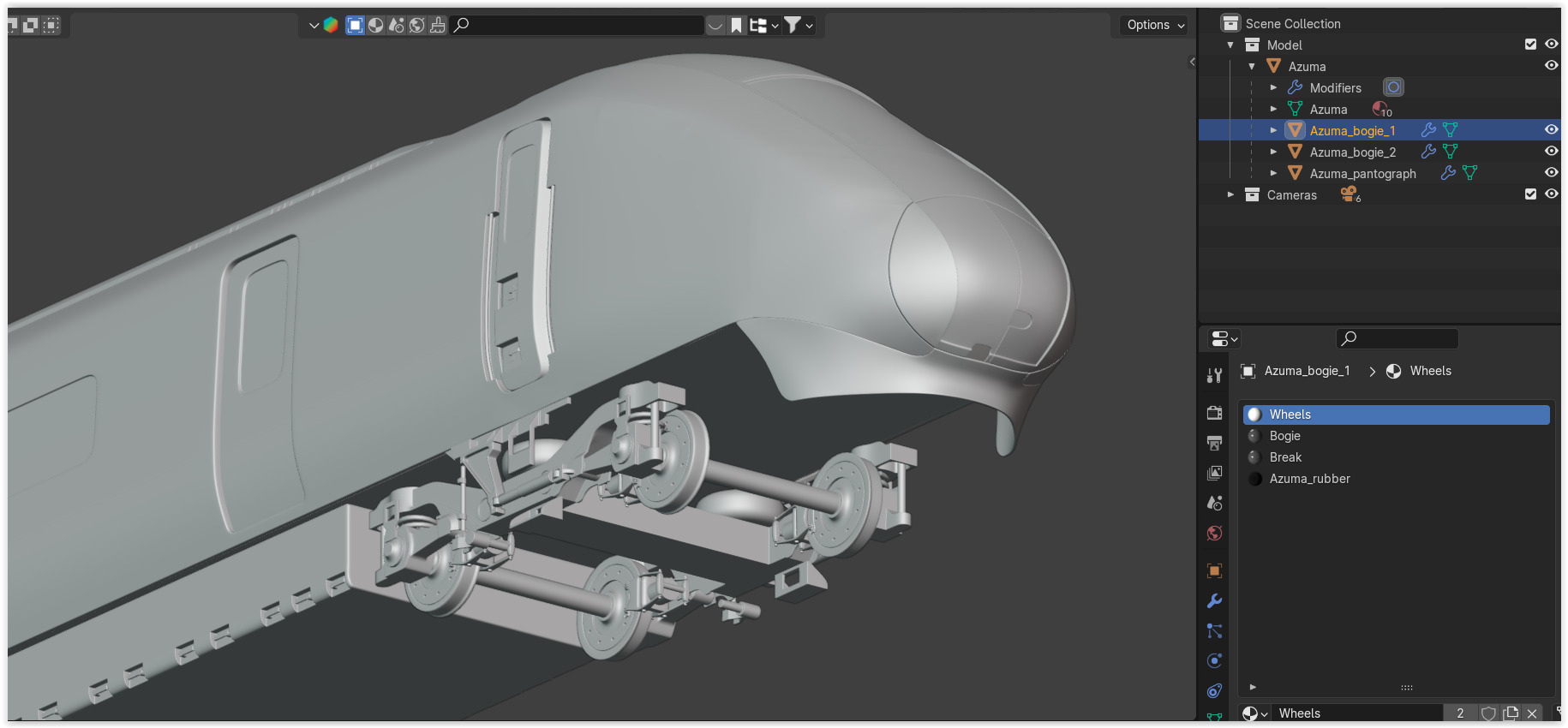Open the Object properties tab
The width and height of the screenshot is (1568, 728).
(x=1214, y=570)
